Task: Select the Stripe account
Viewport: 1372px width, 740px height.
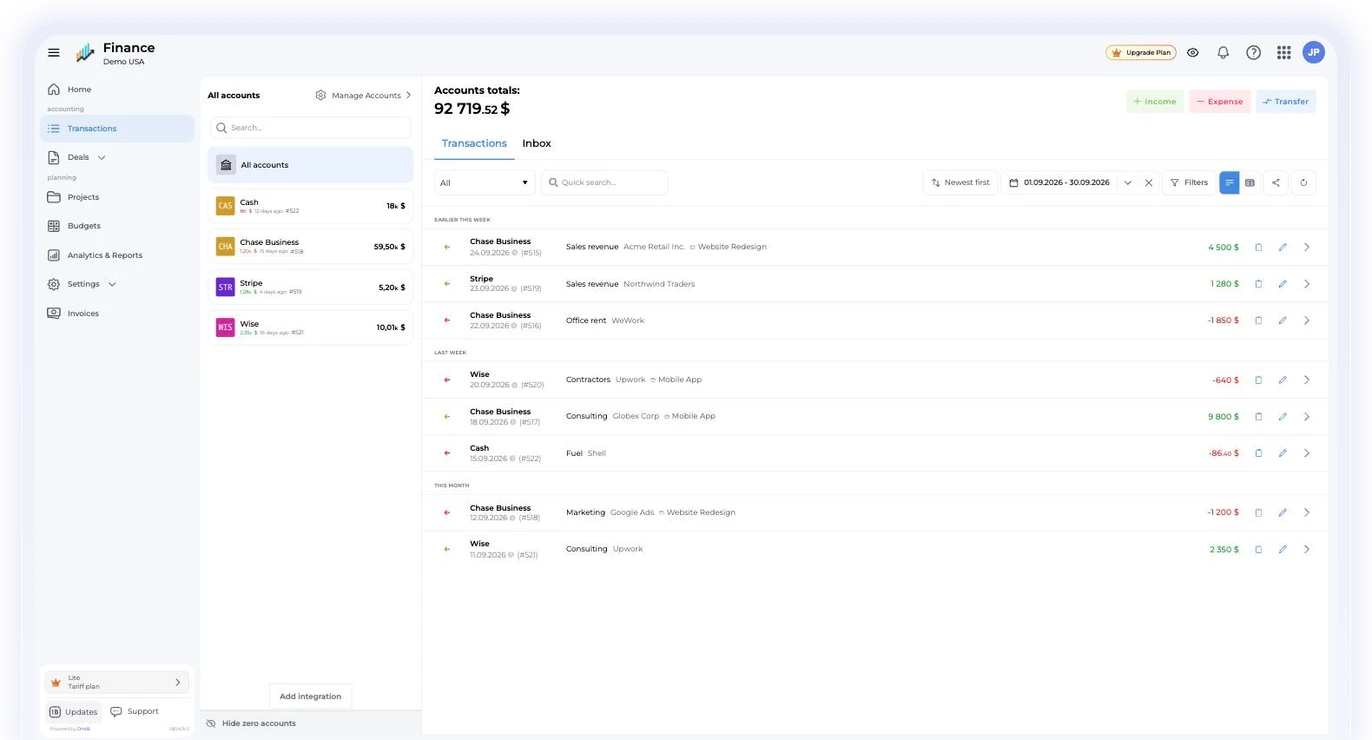Action: (x=310, y=287)
